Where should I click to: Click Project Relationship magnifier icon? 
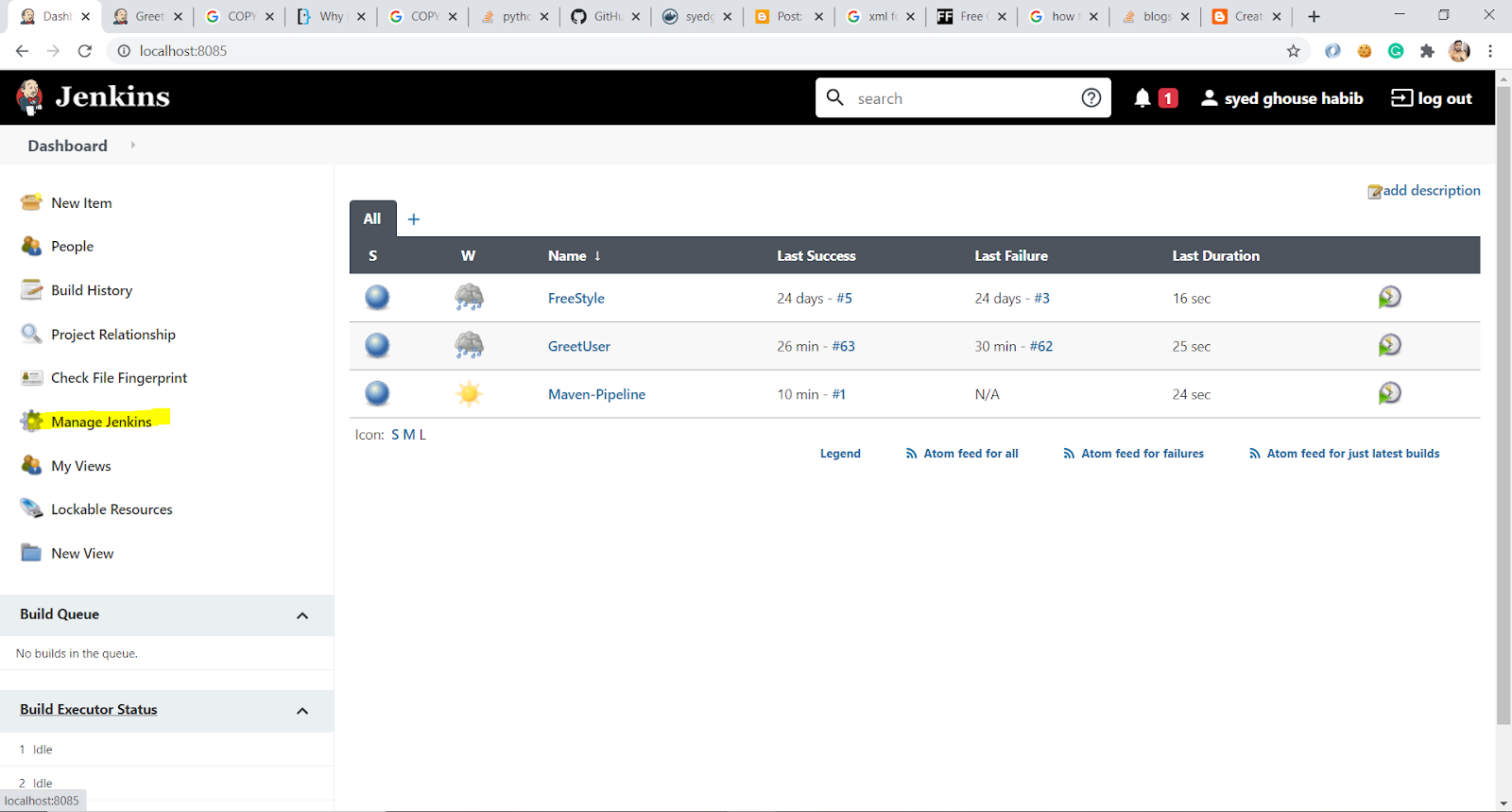(31, 334)
